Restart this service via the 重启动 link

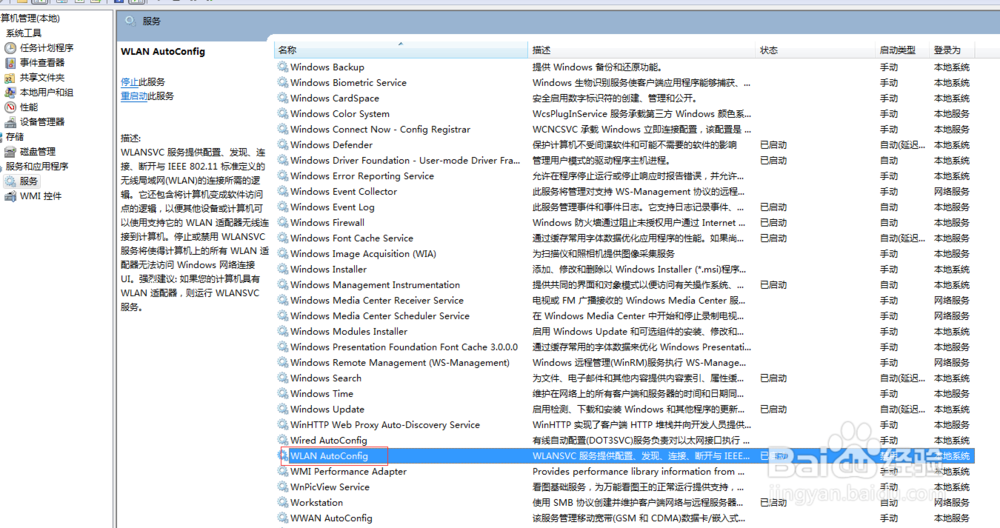click(x=134, y=96)
